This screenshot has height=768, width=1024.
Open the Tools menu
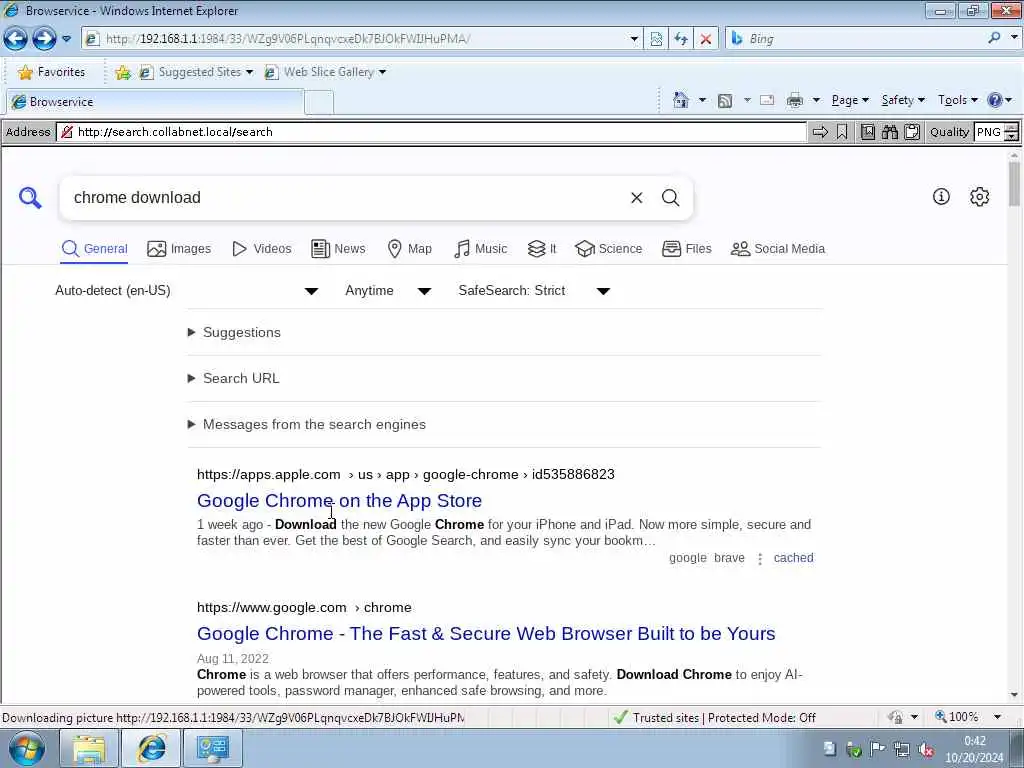point(958,100)
